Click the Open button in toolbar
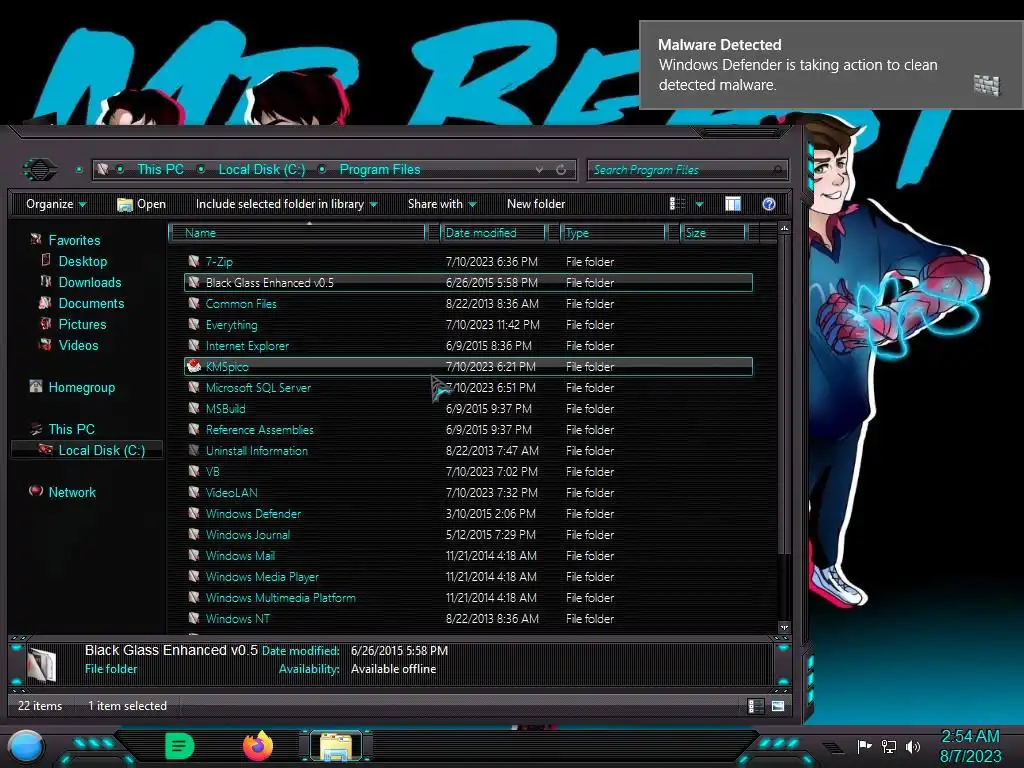 (x=141, y=204)
